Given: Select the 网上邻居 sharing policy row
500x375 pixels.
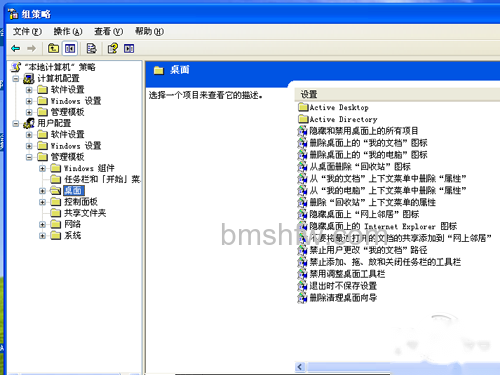Looking at the screenshot, I should click(x=400, y=238).
